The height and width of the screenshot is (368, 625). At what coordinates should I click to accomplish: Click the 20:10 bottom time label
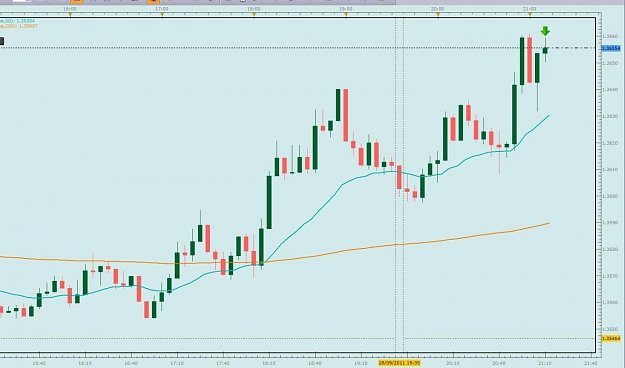[x=453, y=363]
